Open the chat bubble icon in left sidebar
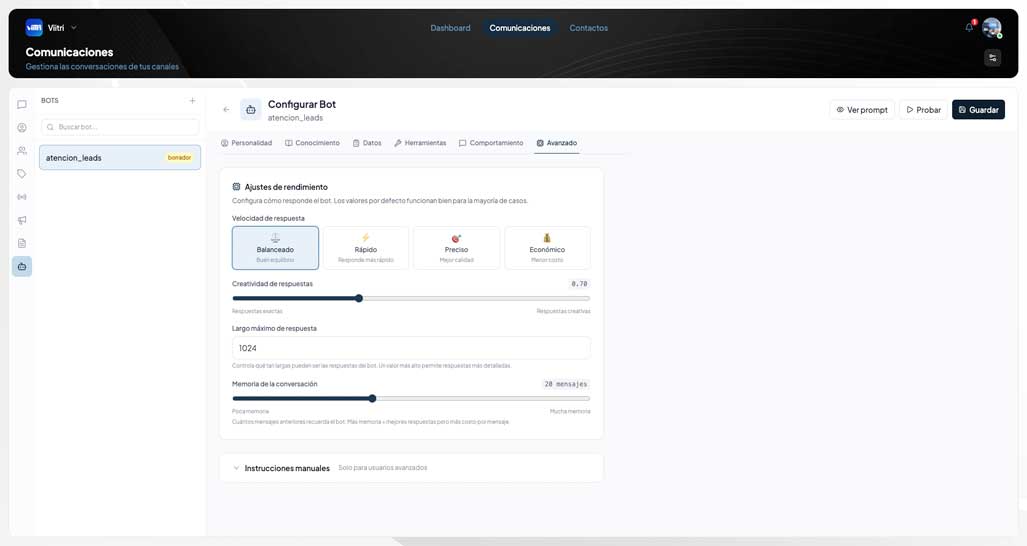The height and width of the screenshot is (546, 1027). click(22, 105)
